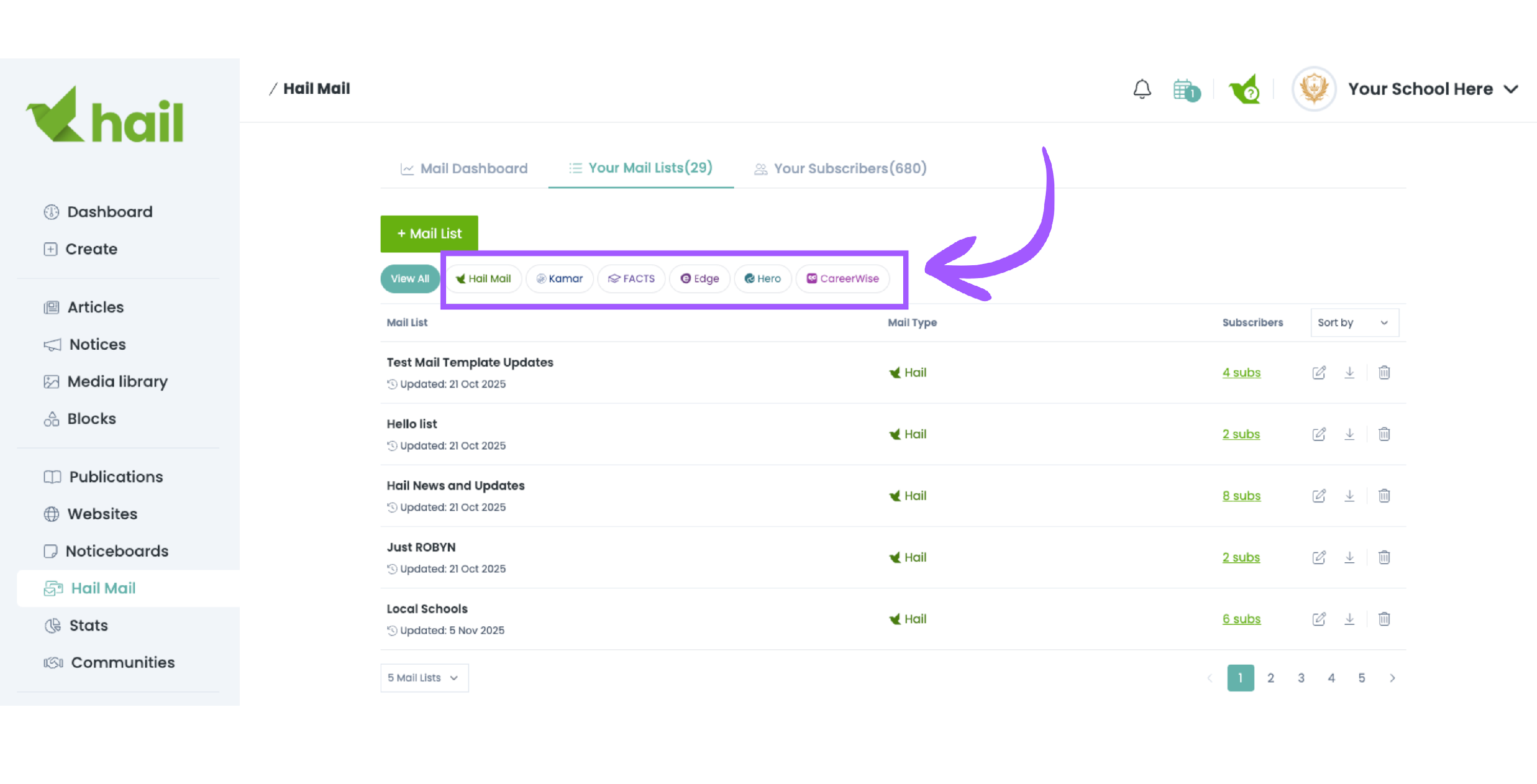Screen dimensions: 1537x784
Task: Open the calendar icon with badge
Action: tap(1185, 90)
